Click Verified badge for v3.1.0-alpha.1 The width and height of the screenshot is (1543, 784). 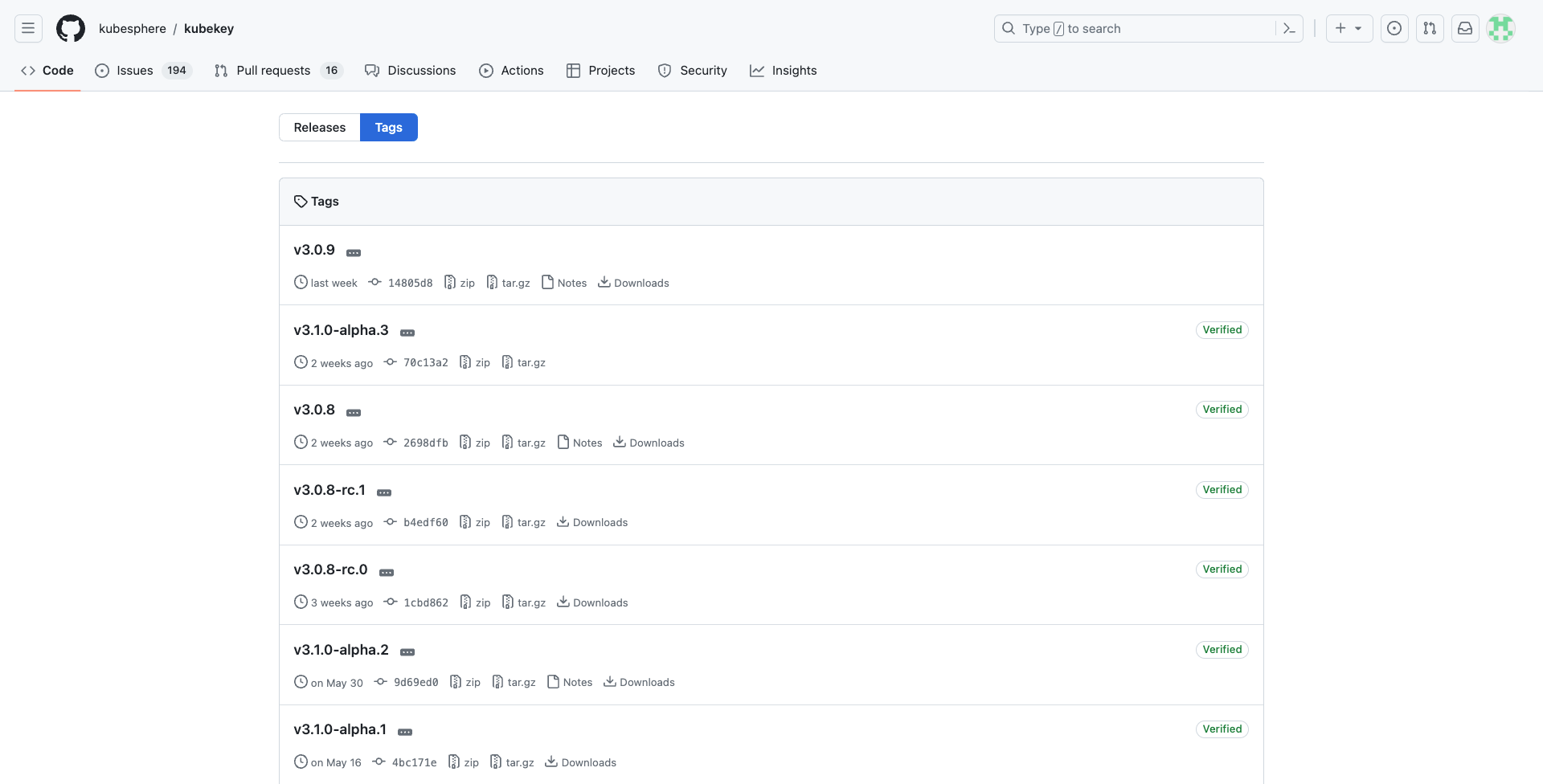click(x=1222, y=729)
